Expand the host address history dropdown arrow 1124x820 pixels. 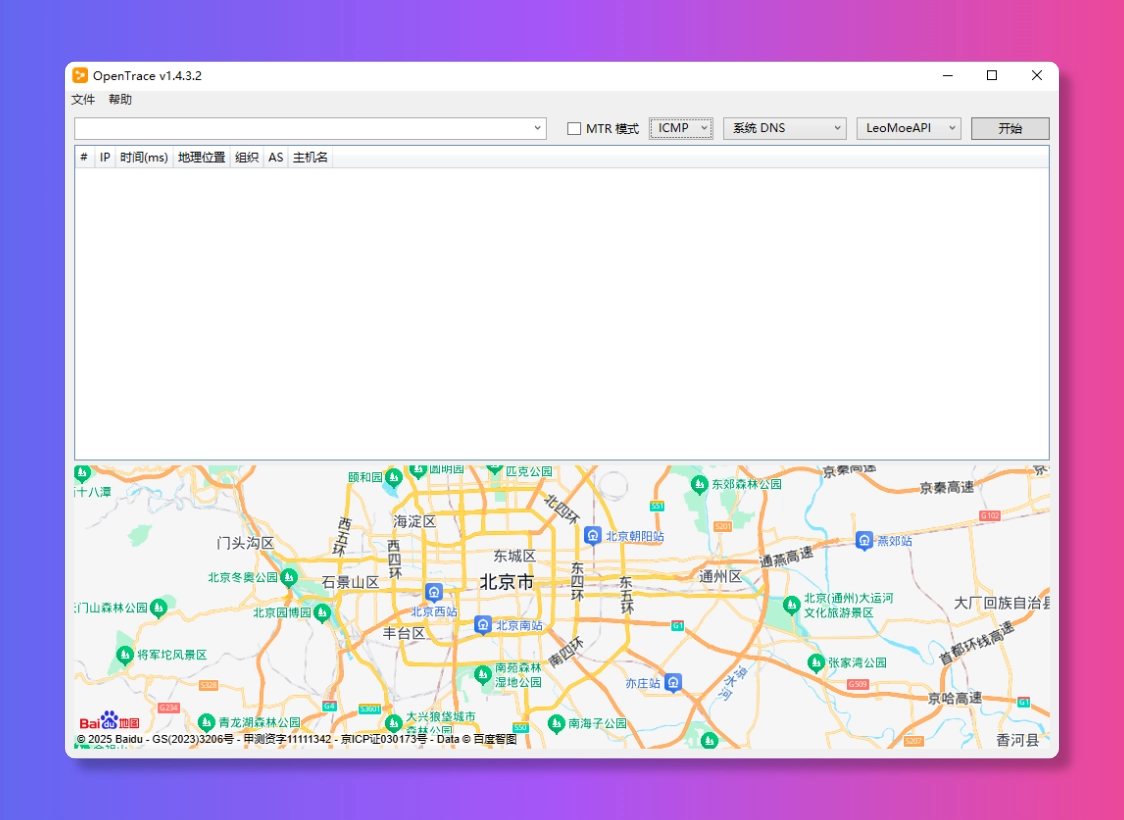(538, 128)
